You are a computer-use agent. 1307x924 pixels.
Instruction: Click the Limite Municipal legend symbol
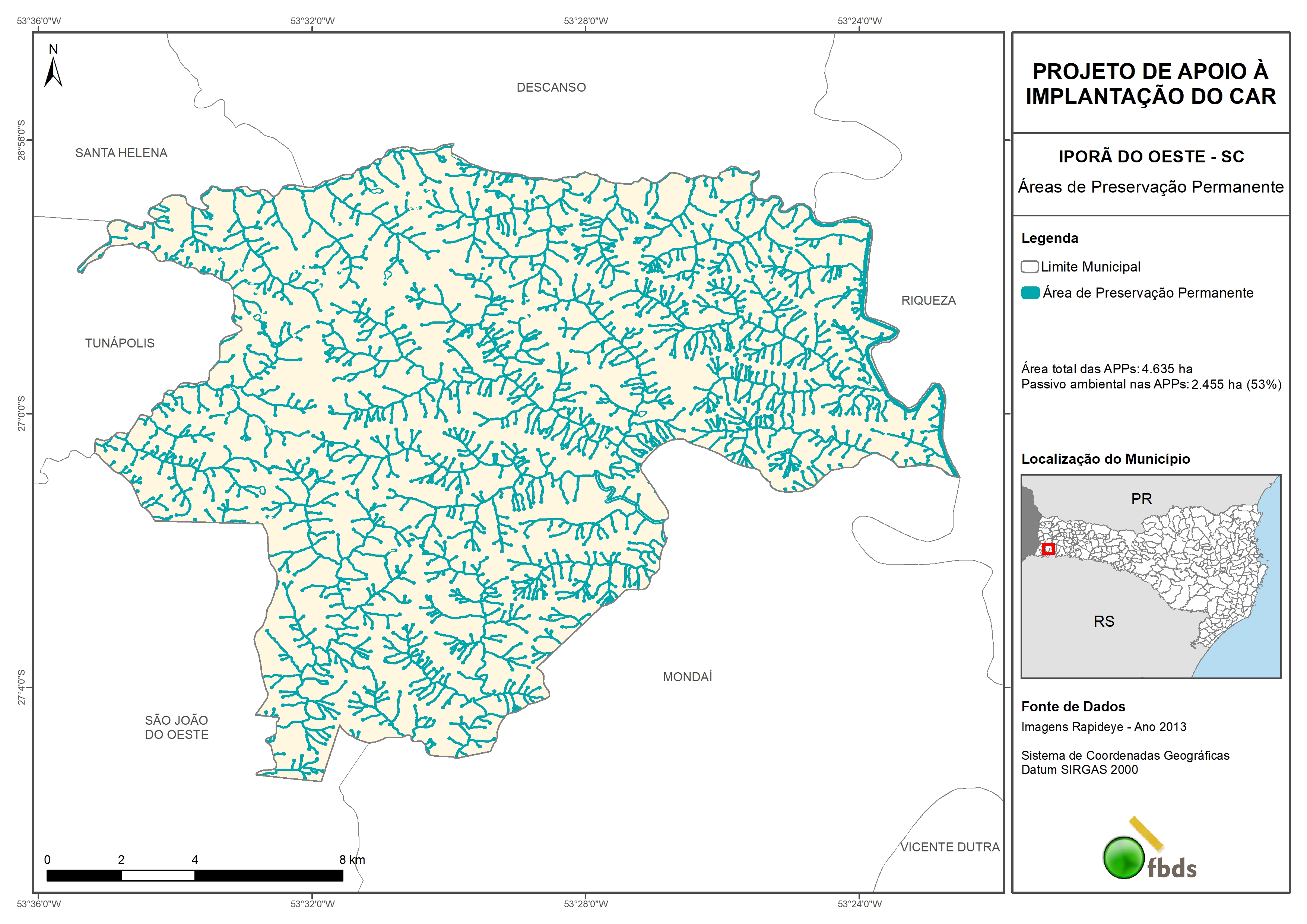click(1029, 266)
